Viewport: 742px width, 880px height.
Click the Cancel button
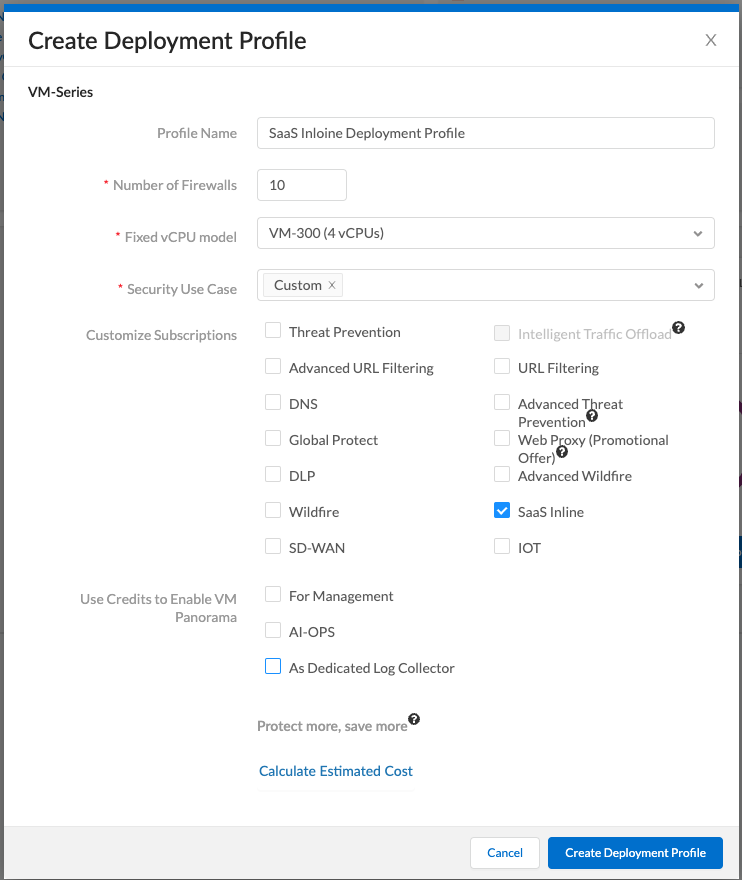[505, 853]
